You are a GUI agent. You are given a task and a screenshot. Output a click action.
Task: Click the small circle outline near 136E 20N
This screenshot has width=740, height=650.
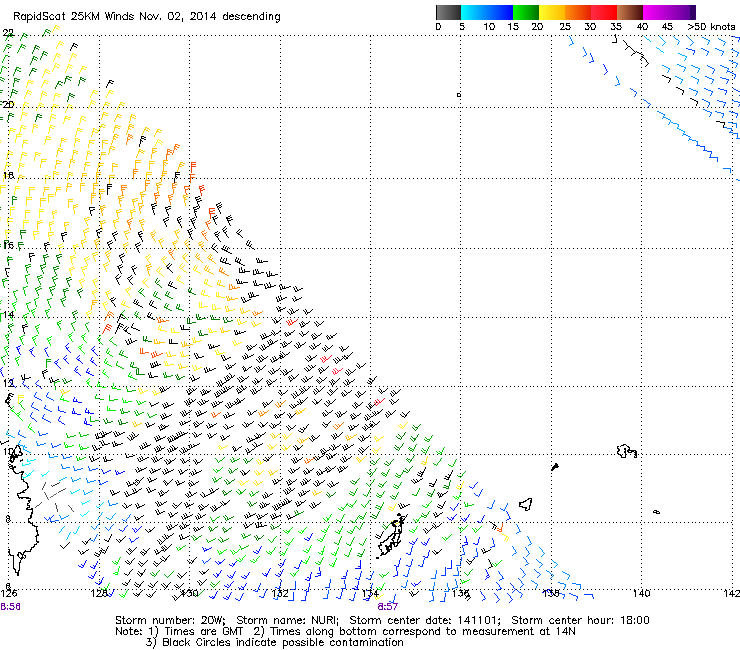tap(459, 95)
